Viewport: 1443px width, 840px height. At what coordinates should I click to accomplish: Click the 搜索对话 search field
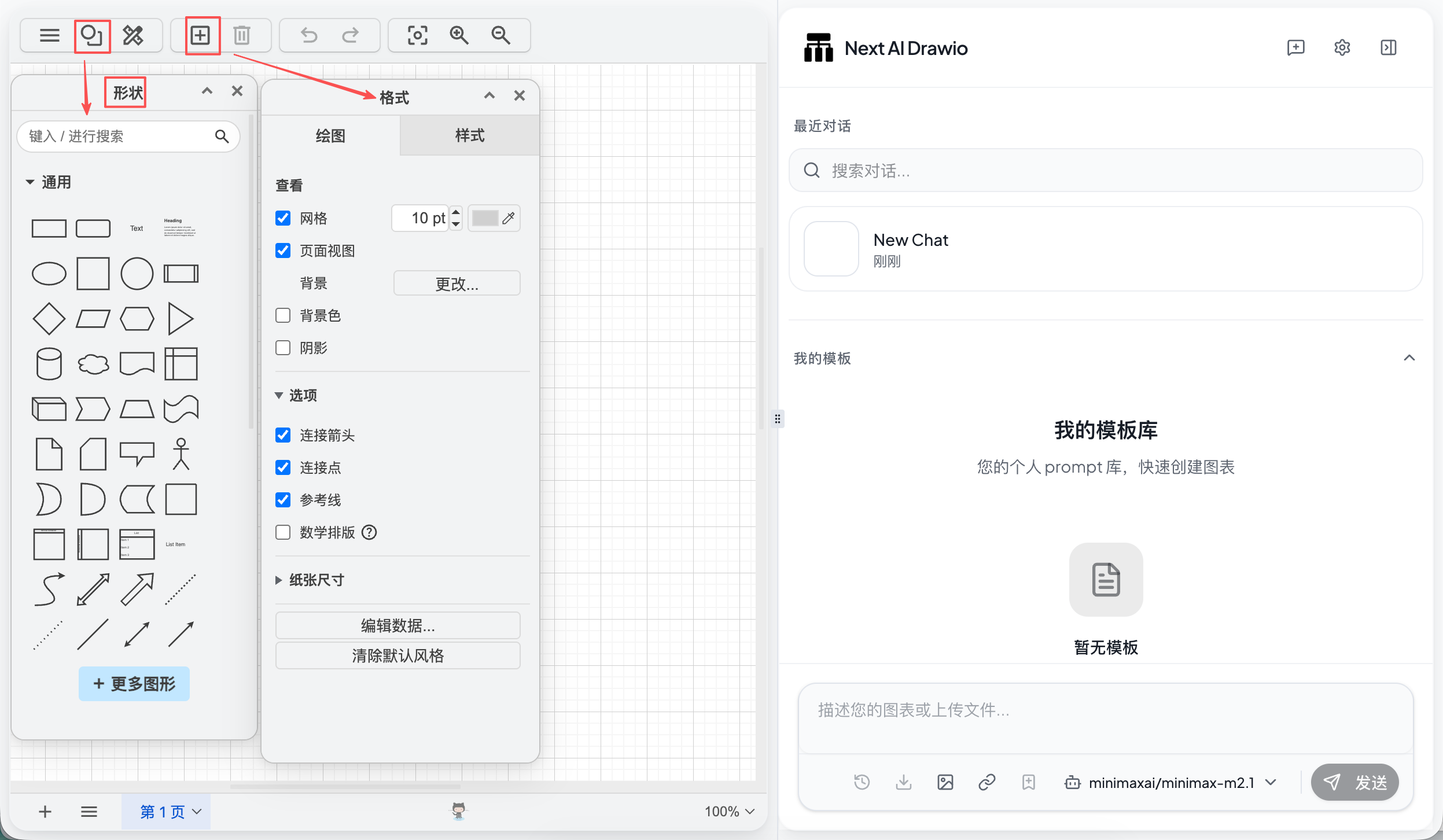tap(1106, 171)
